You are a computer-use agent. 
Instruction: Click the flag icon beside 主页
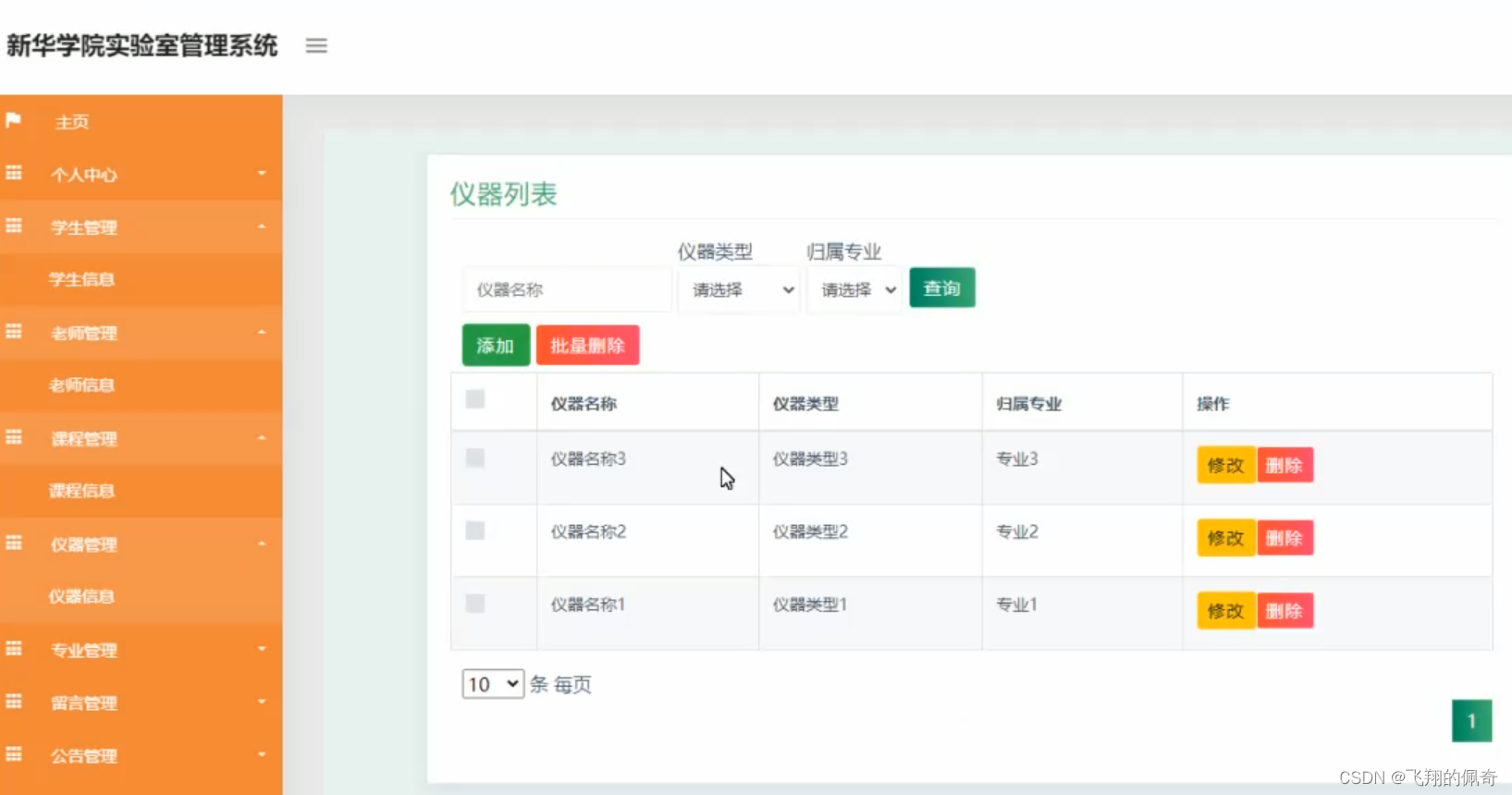[13, 120]
